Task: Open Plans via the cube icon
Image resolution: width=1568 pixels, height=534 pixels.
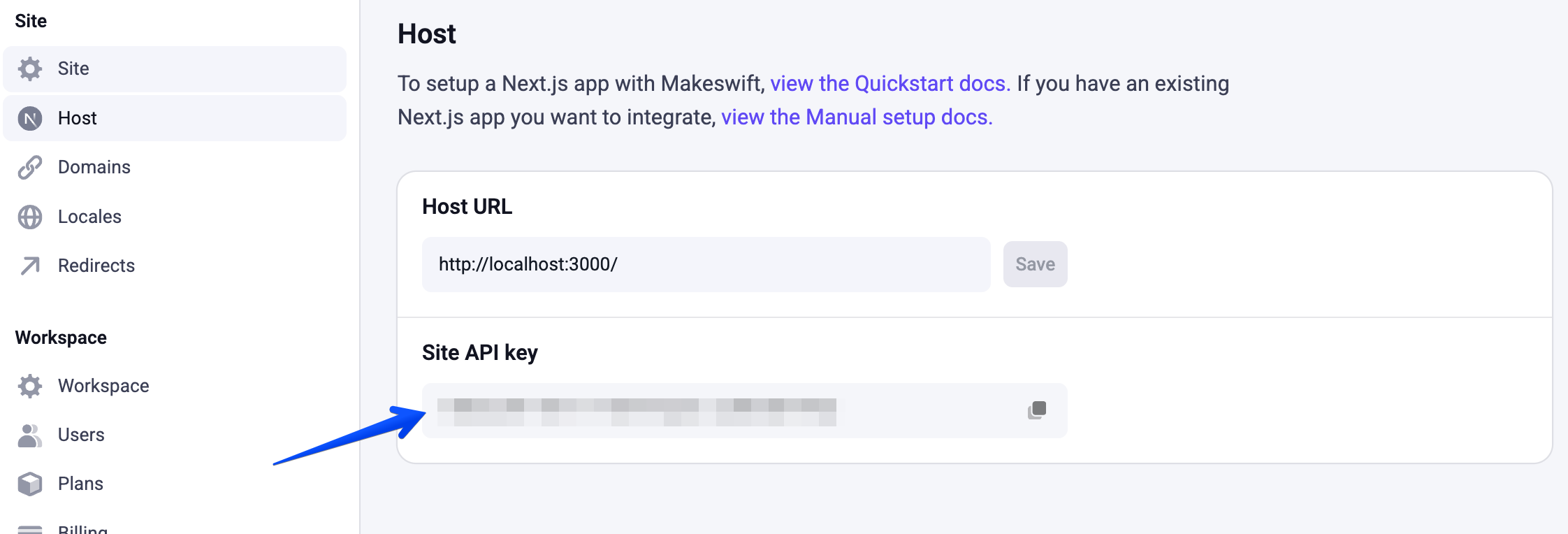Action: [29, 483]
